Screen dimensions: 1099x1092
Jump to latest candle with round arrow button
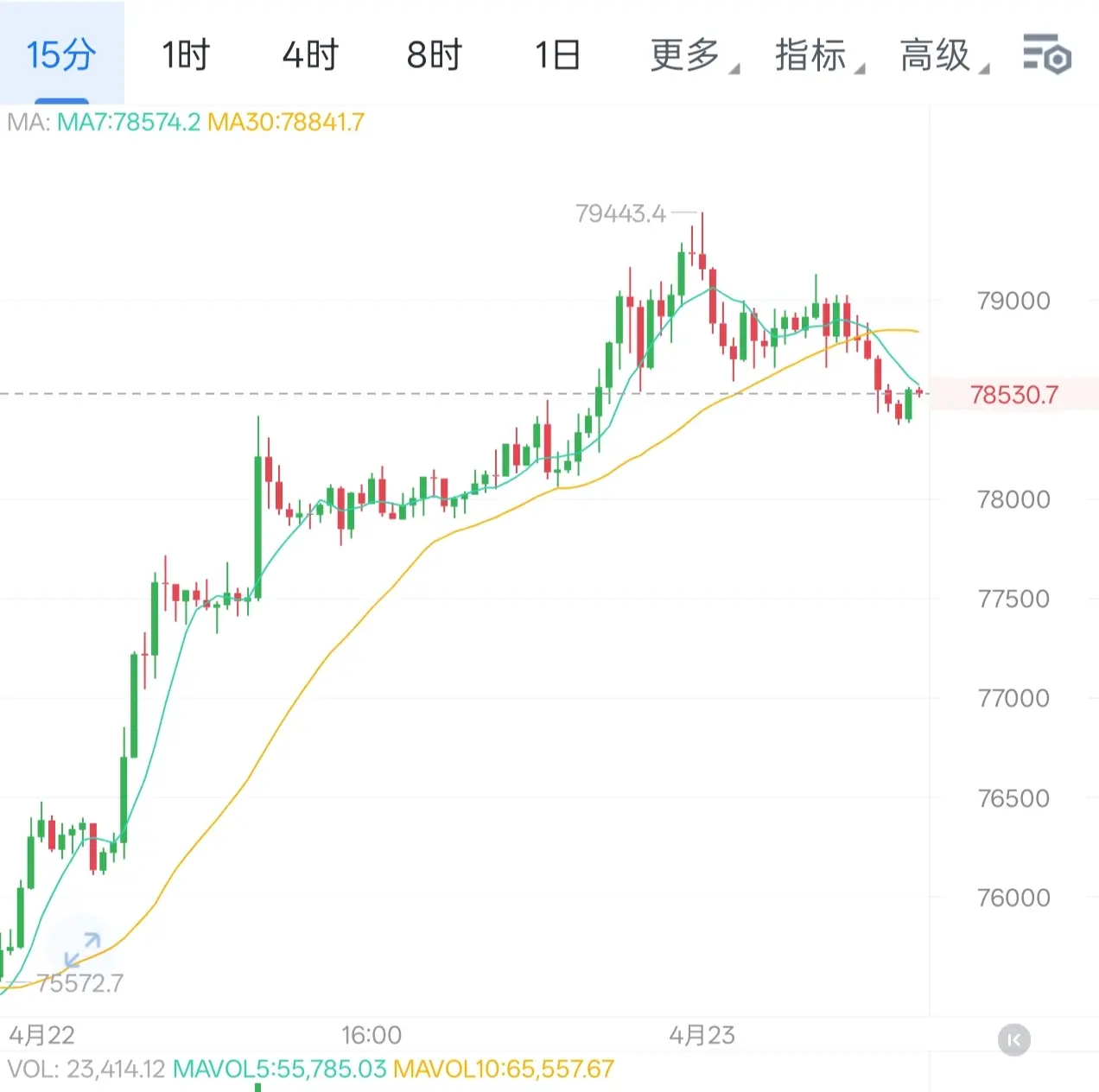(x=1014, y=1039)
